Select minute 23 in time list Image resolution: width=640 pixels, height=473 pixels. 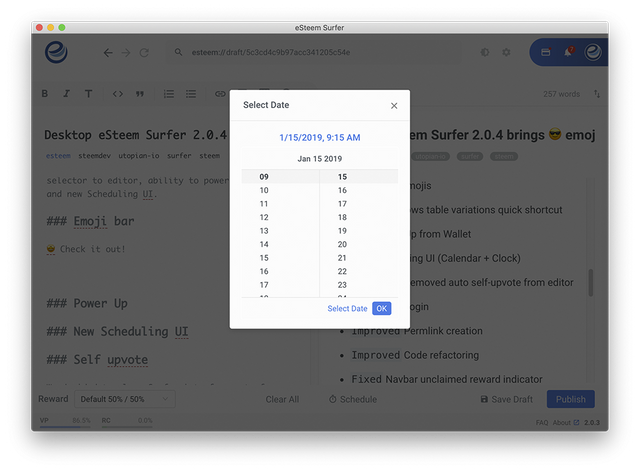[359, 284]
